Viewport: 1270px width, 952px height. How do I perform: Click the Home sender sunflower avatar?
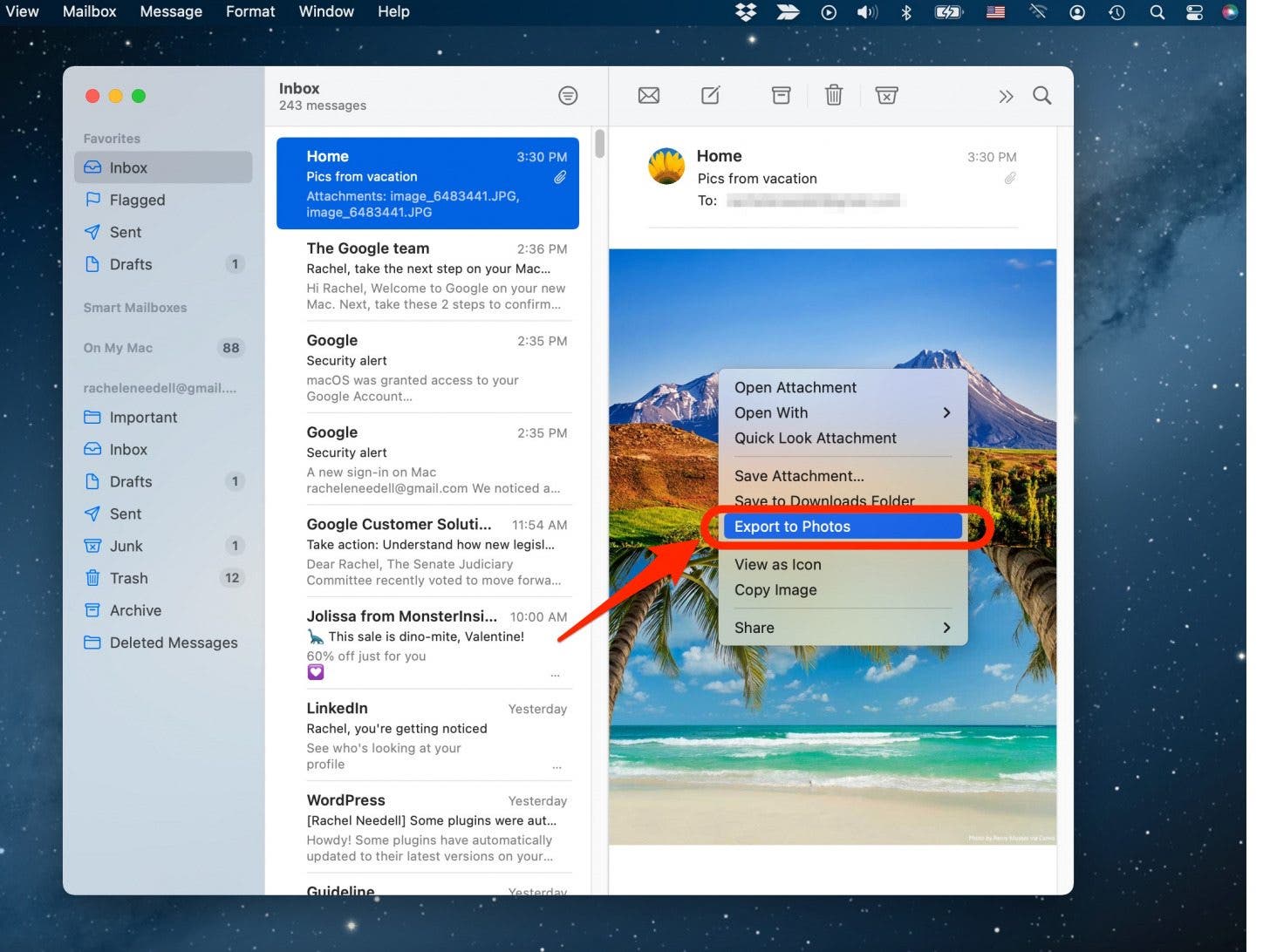(667, 166)
